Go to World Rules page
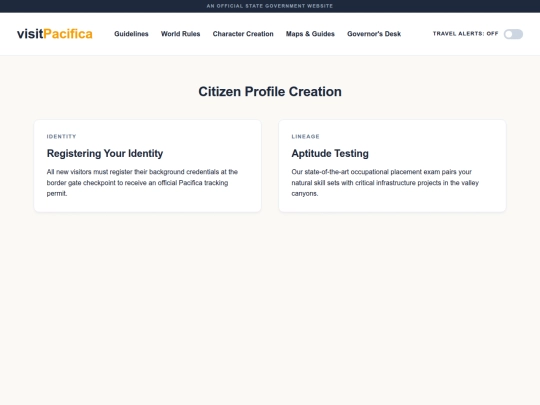Screen dimensions: 540x405 [180, 34]
